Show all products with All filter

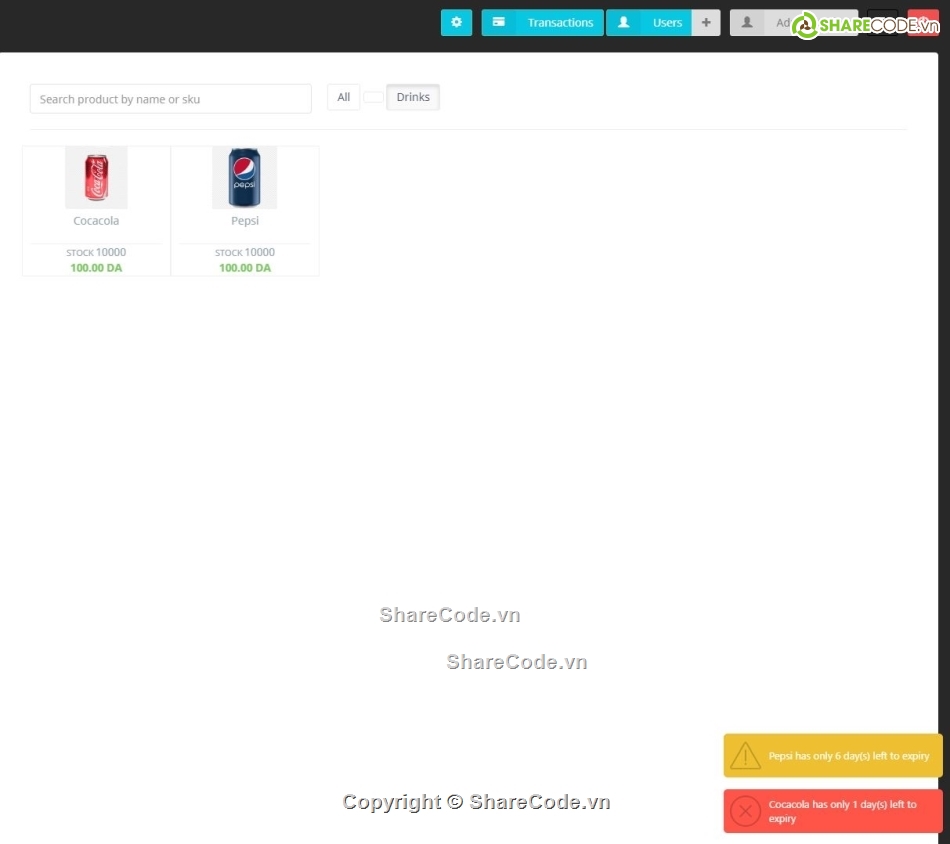click(343, 97)
